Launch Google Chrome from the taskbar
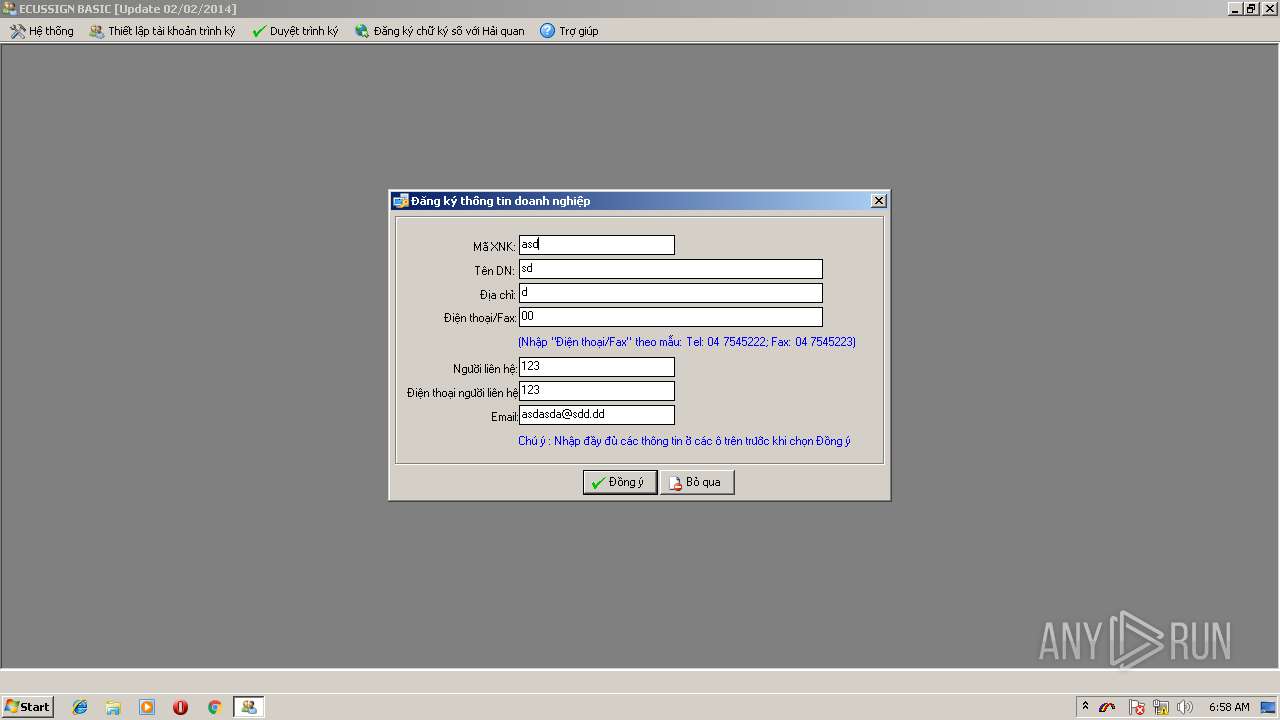Image resolution: width=1280 pixels, height=720 pixels. 214,707
